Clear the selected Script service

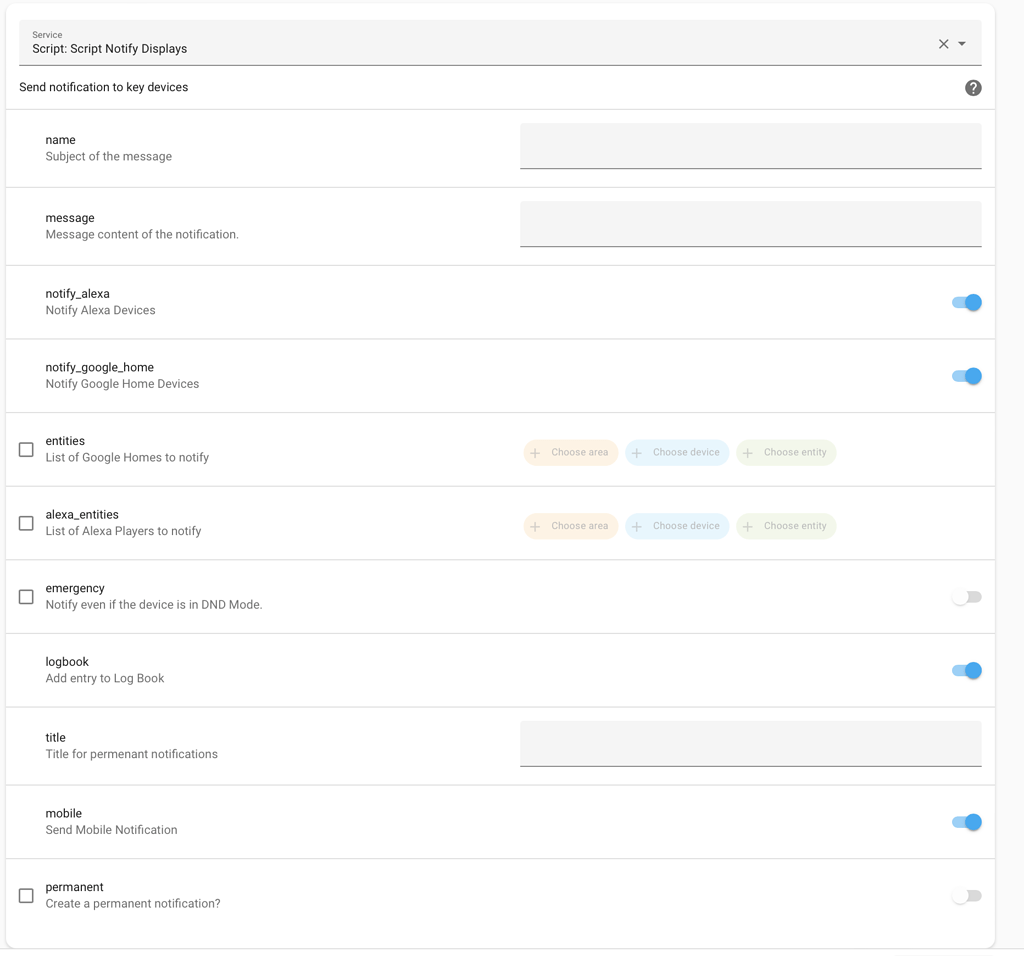click(941, 43)
